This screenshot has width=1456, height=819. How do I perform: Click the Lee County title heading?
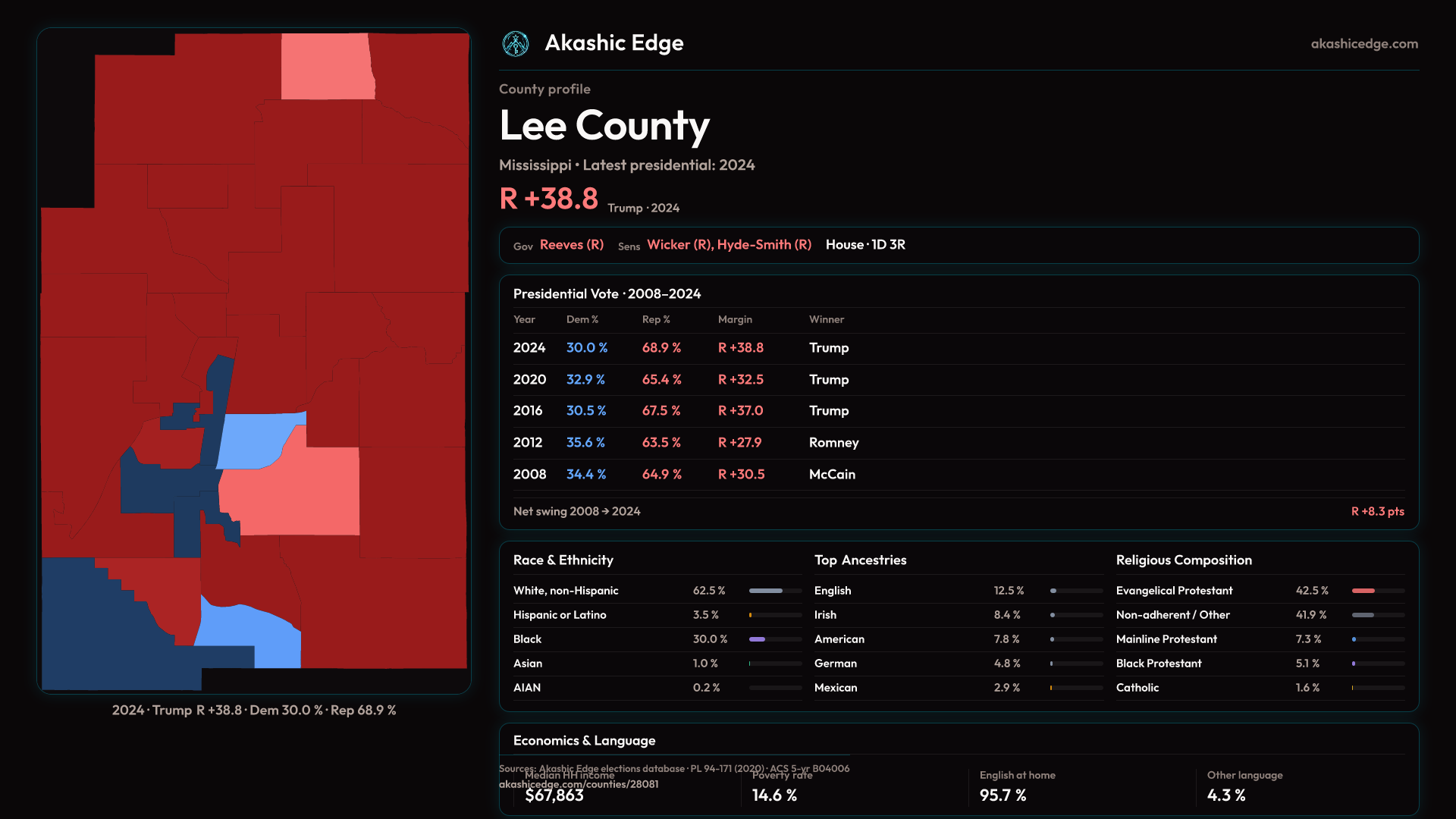click(604, 126)
